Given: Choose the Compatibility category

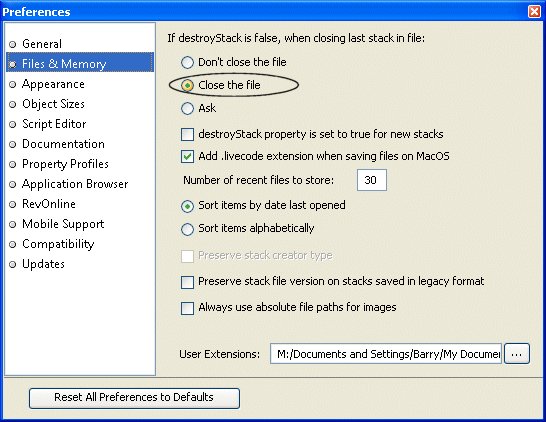Looking at the screenshot, I should point(58,244).
